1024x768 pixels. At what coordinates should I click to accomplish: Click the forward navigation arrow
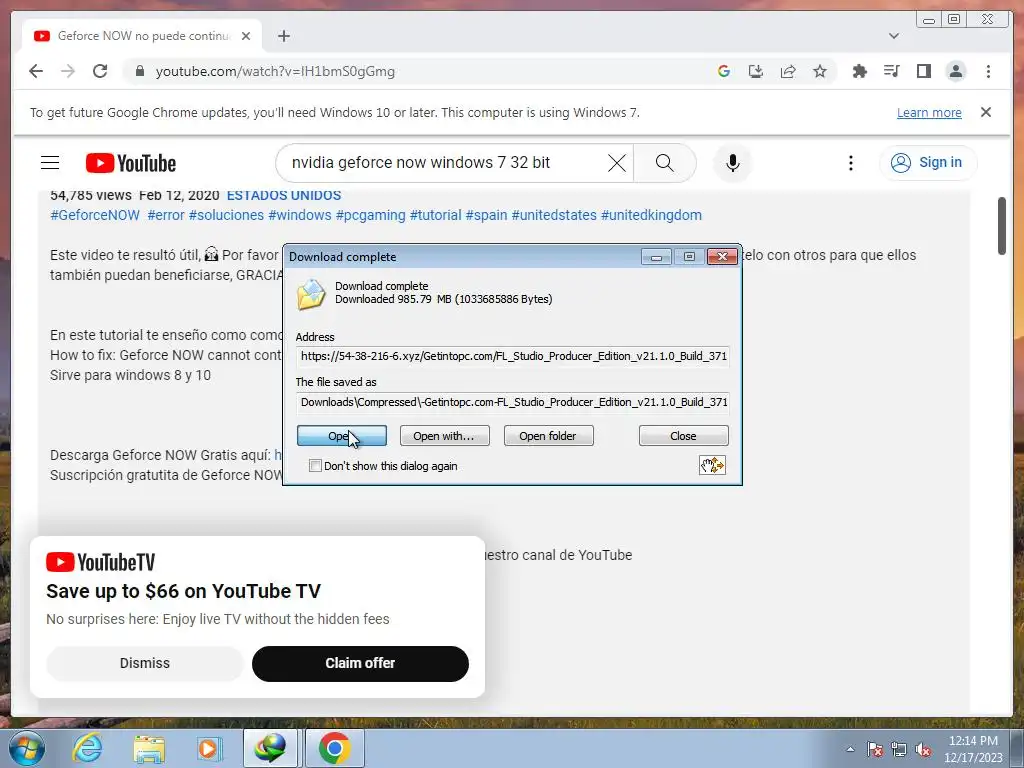[68, 71]
